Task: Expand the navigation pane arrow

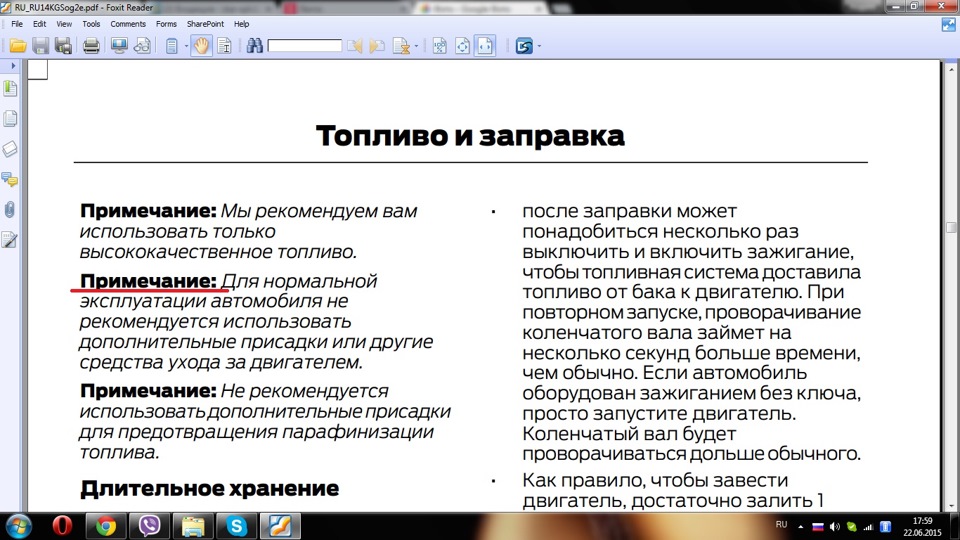Action: [13, 66]
